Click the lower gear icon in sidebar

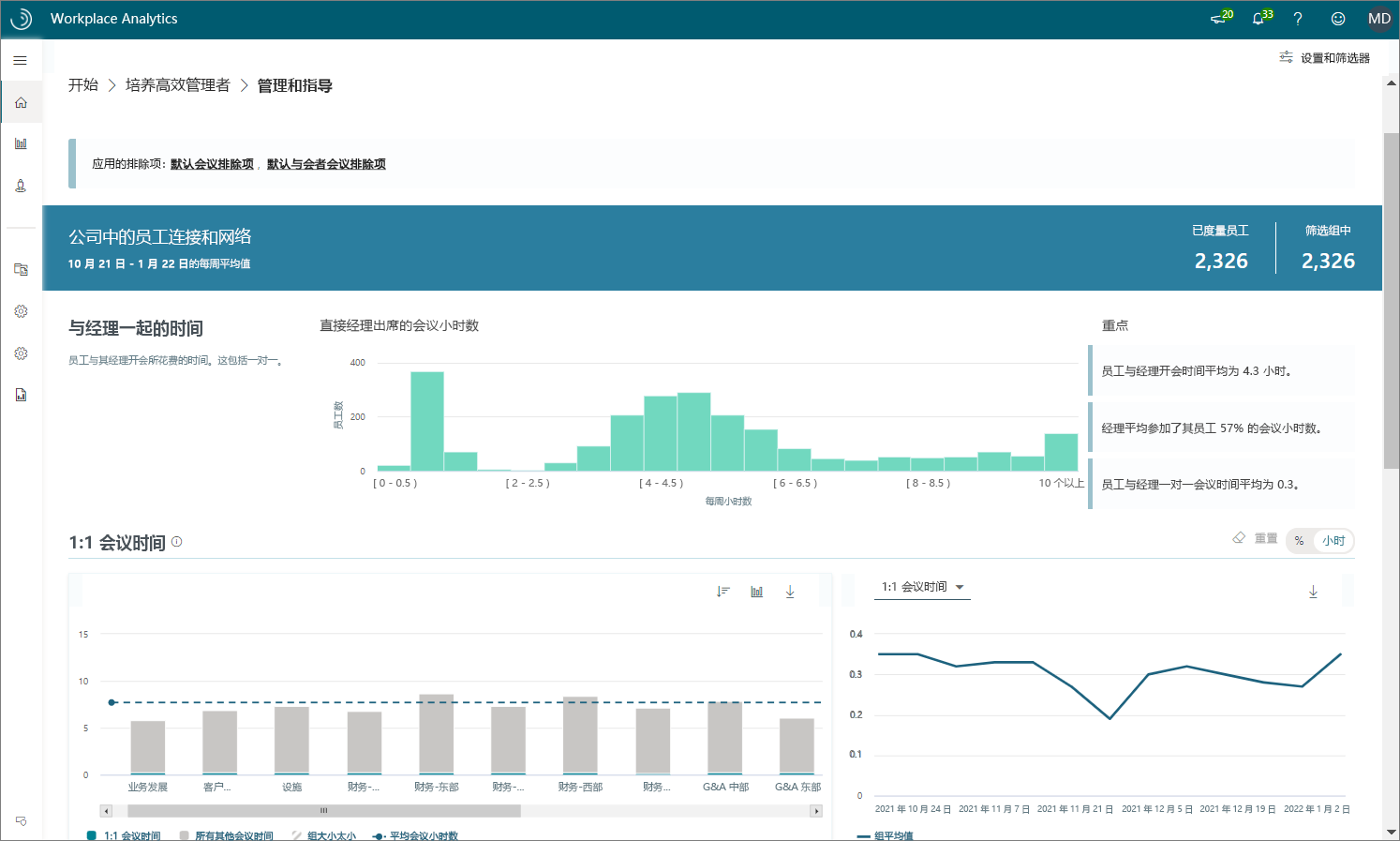point(21,353)
